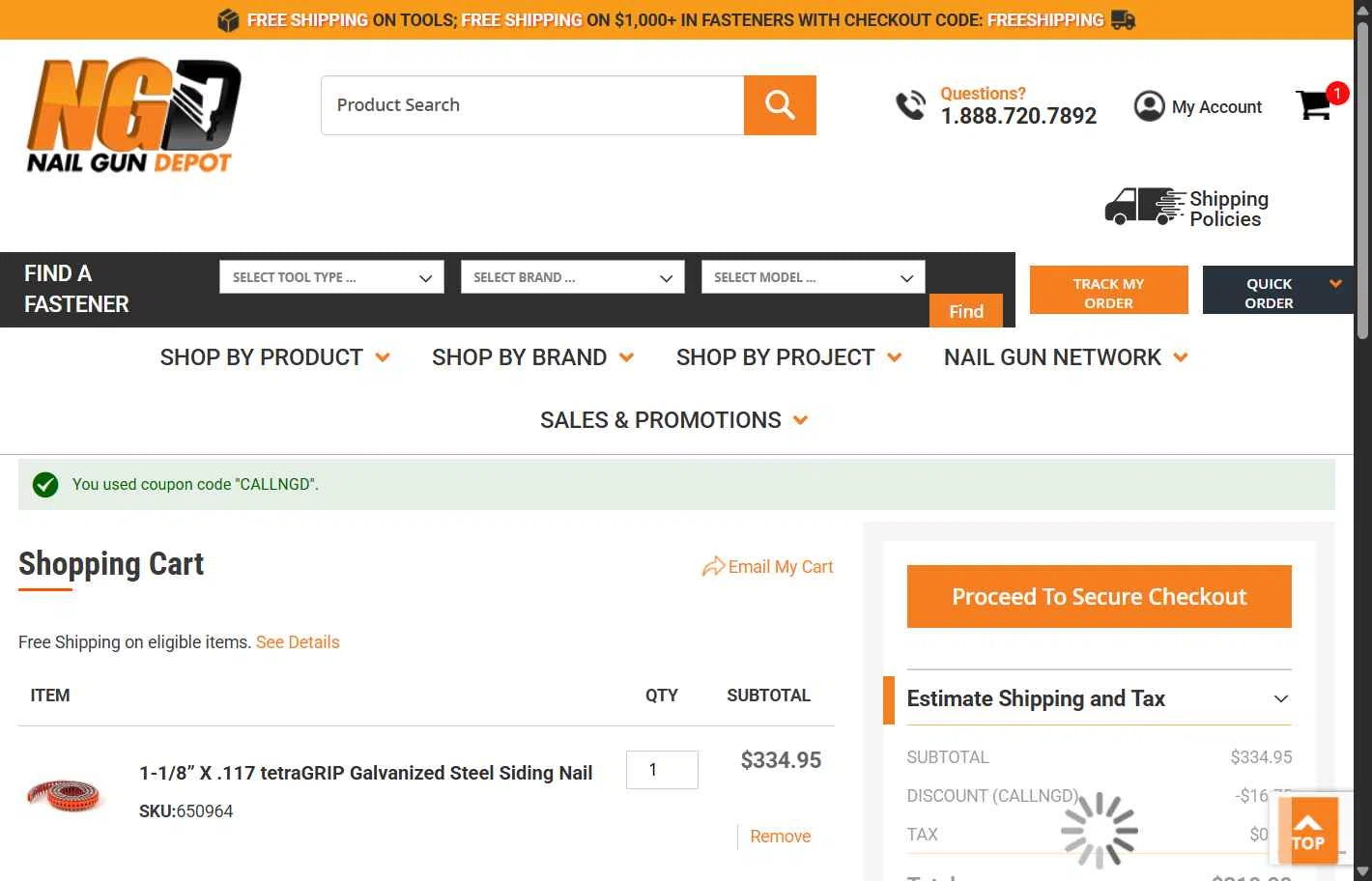Click the Shopping Cart heading

pyautogui.click(x=111, y=564)
